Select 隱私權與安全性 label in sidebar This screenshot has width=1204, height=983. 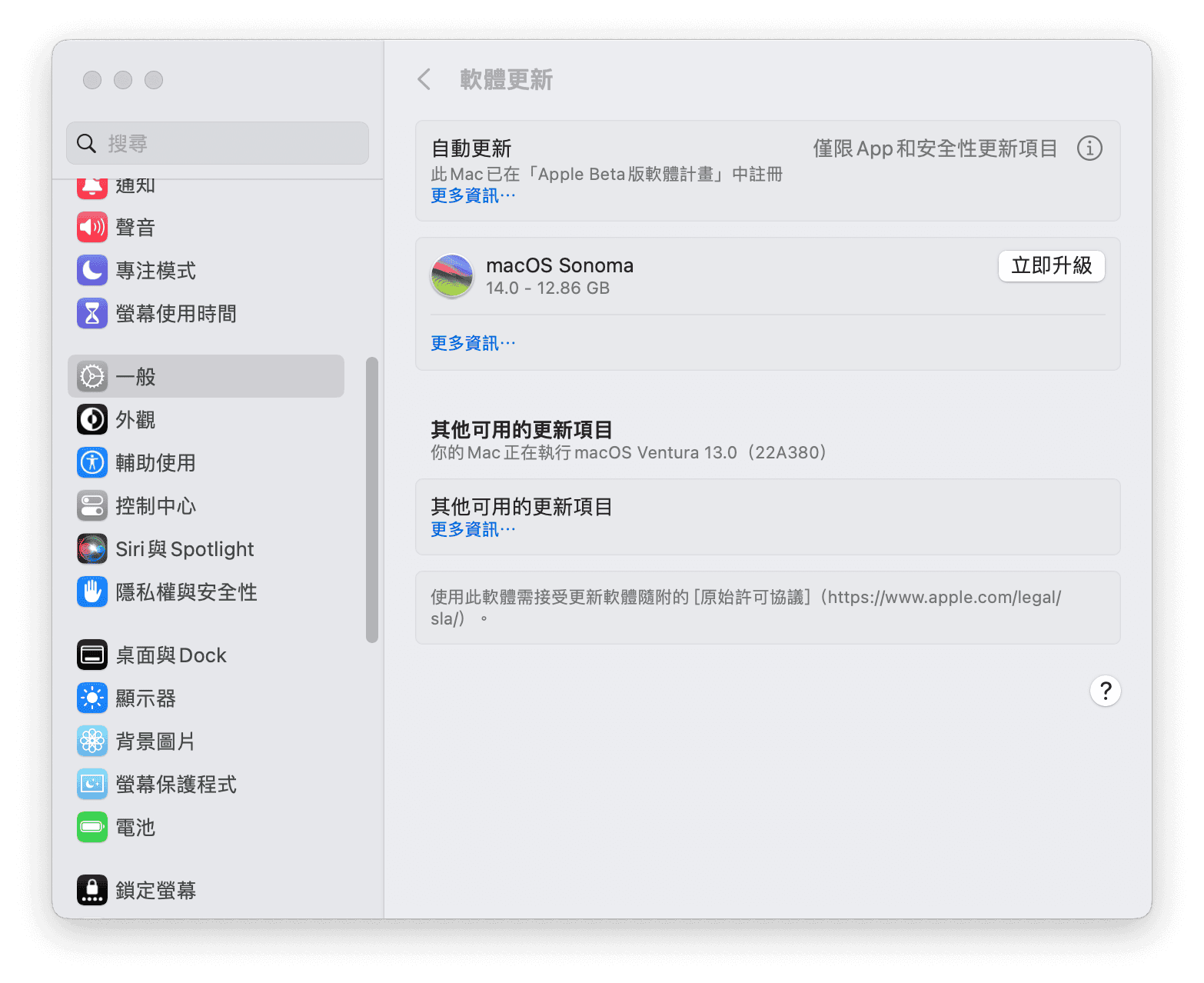point(186,592)
